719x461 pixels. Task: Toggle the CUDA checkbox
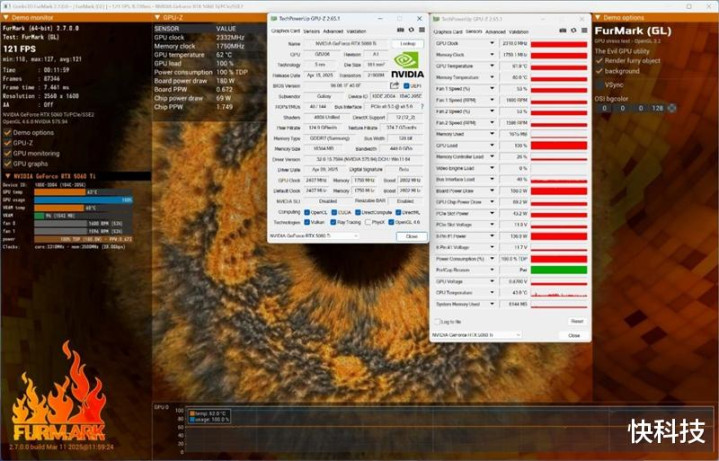click(x=334, y=212)
